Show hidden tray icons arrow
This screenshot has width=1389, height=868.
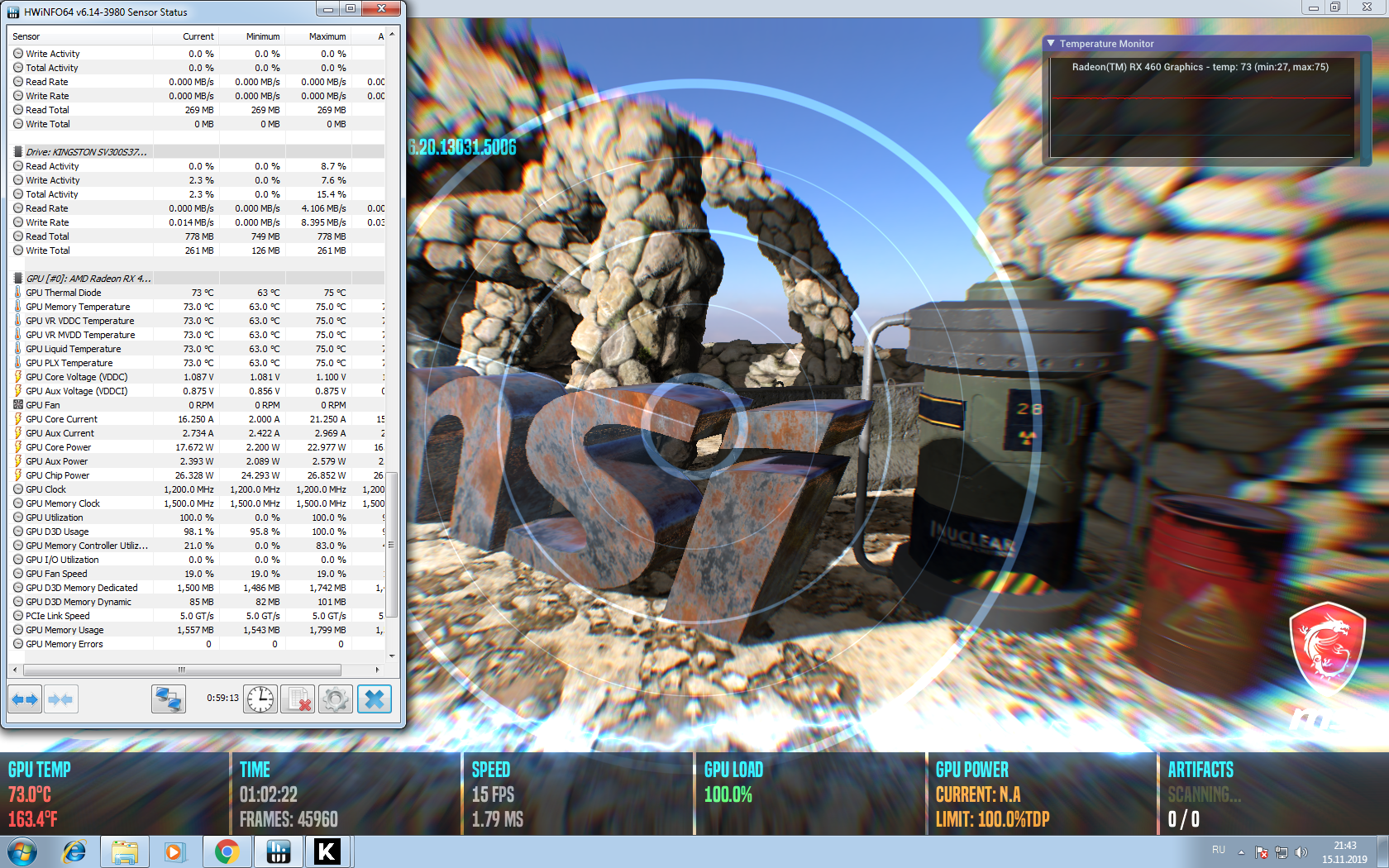click(x=1241, y=852)
